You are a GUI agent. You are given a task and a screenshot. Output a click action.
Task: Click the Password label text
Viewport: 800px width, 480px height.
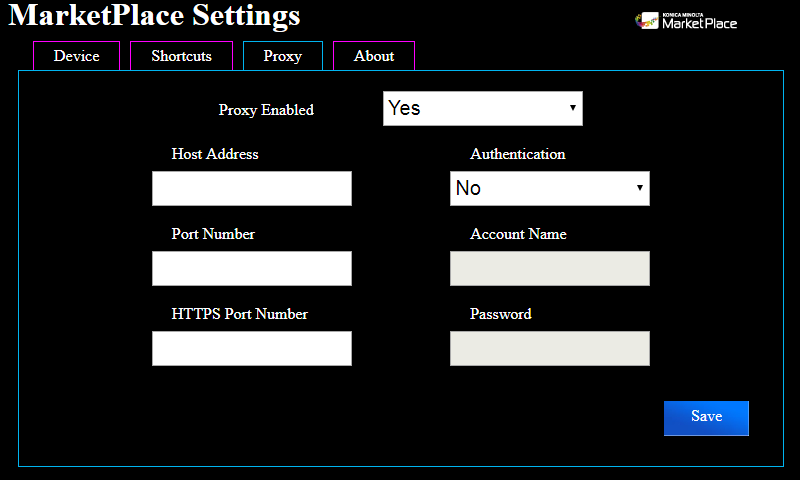(501, 314)
